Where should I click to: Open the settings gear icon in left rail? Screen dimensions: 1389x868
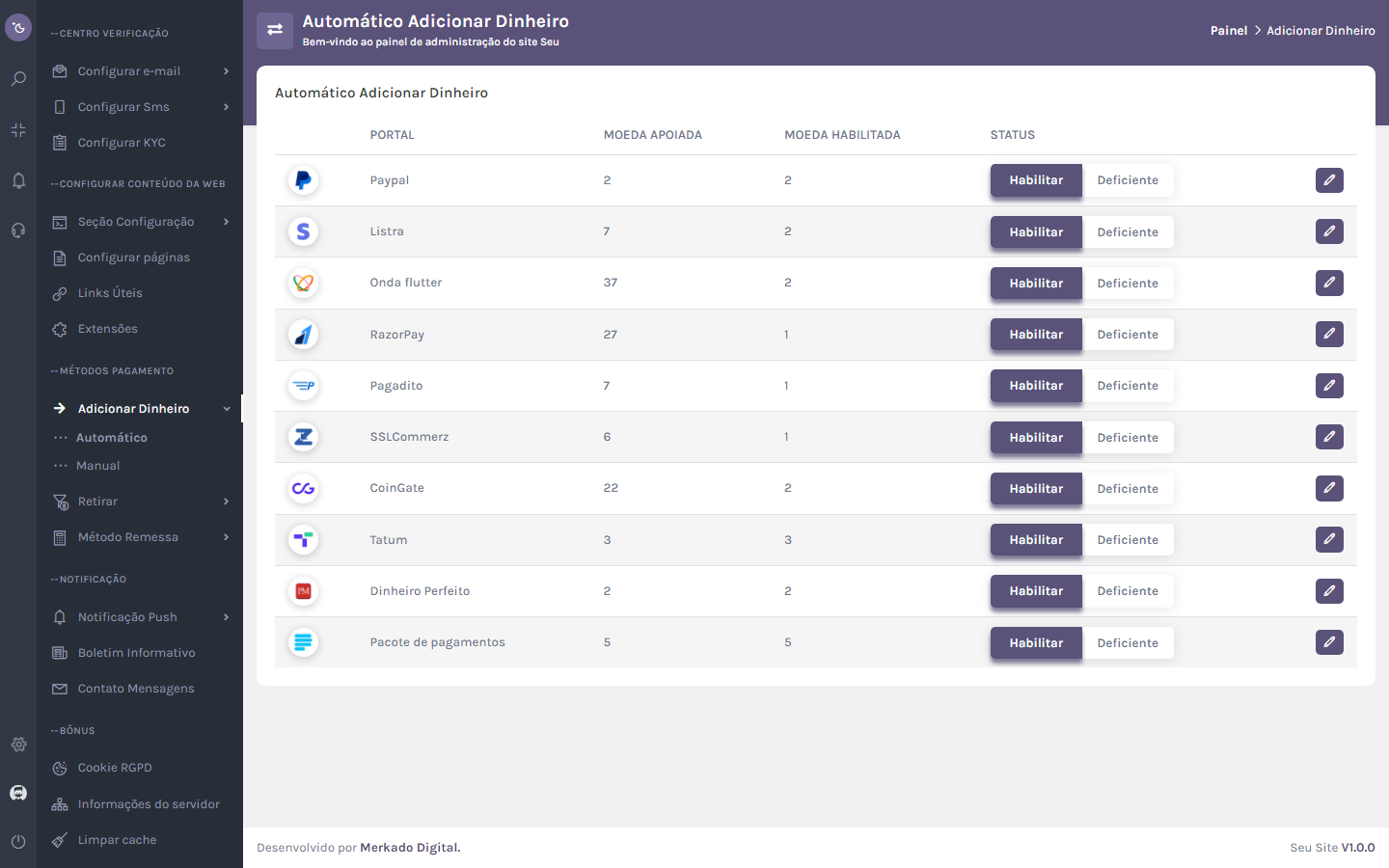click(18, 745)
